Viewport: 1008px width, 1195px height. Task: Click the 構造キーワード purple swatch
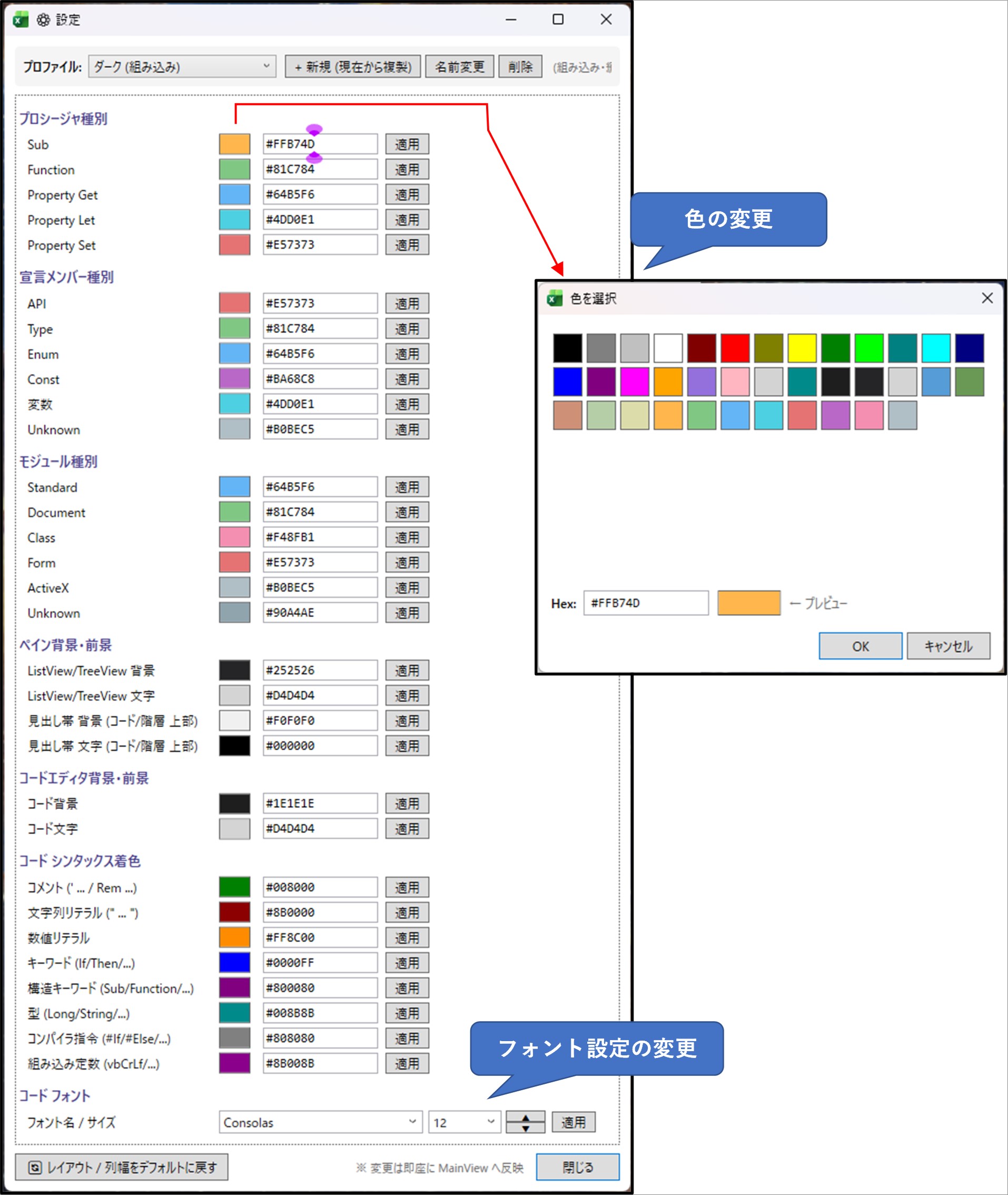click(234, 987)
